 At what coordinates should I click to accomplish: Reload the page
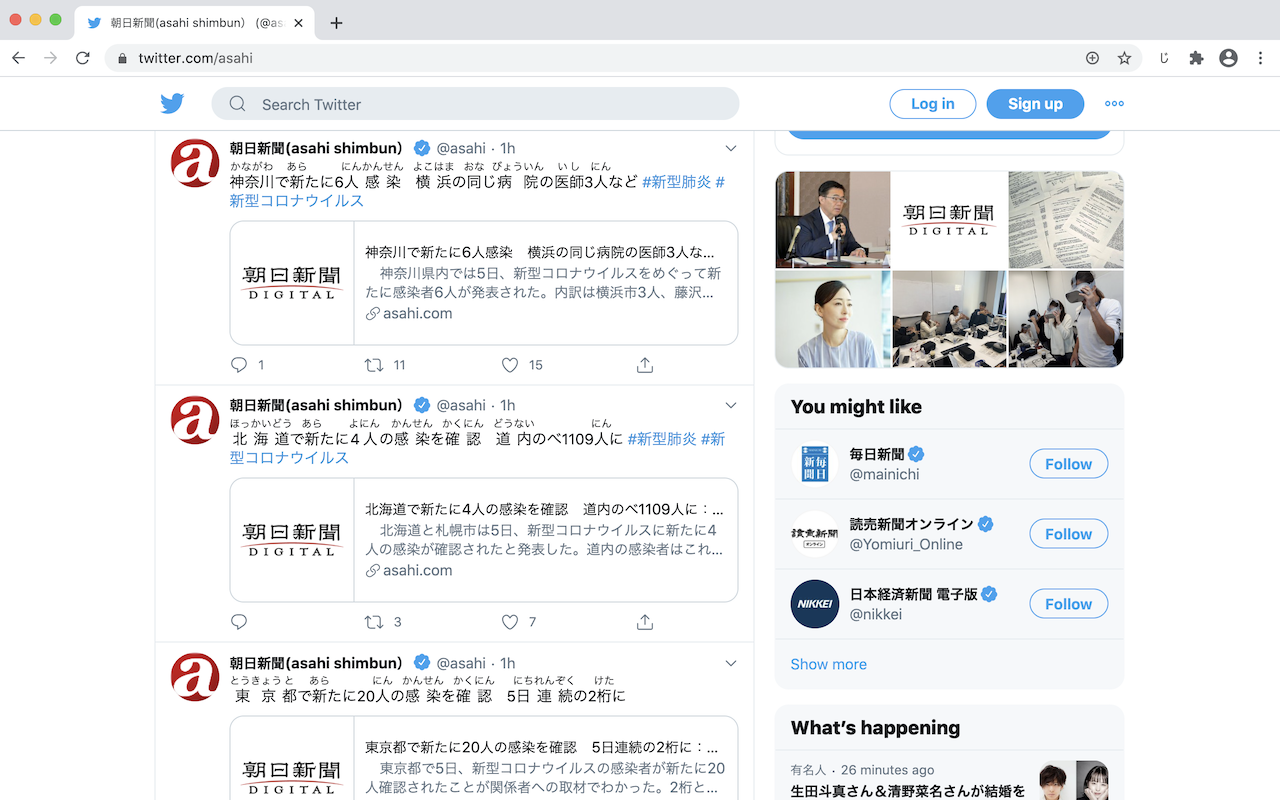click(83, 58)
